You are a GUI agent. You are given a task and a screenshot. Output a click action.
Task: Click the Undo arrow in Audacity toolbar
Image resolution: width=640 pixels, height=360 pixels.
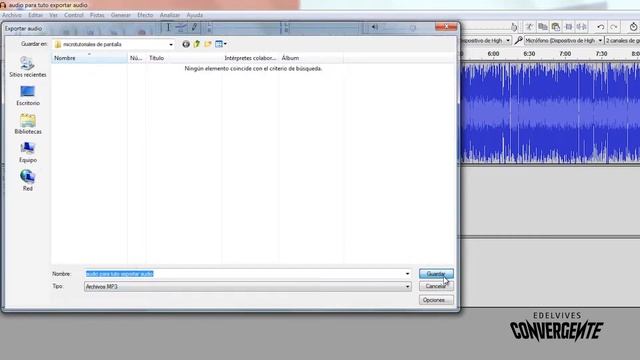(x=601, y=27)
